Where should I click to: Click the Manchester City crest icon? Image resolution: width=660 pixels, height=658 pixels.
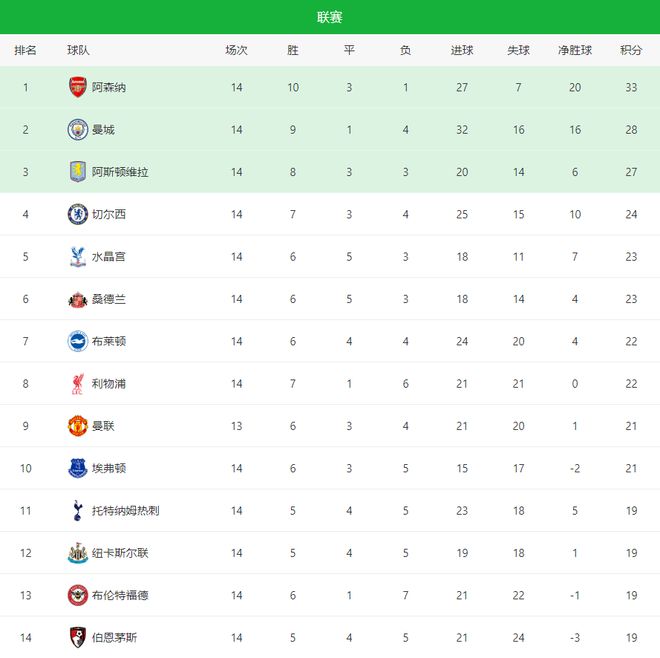tap(78, 130)
